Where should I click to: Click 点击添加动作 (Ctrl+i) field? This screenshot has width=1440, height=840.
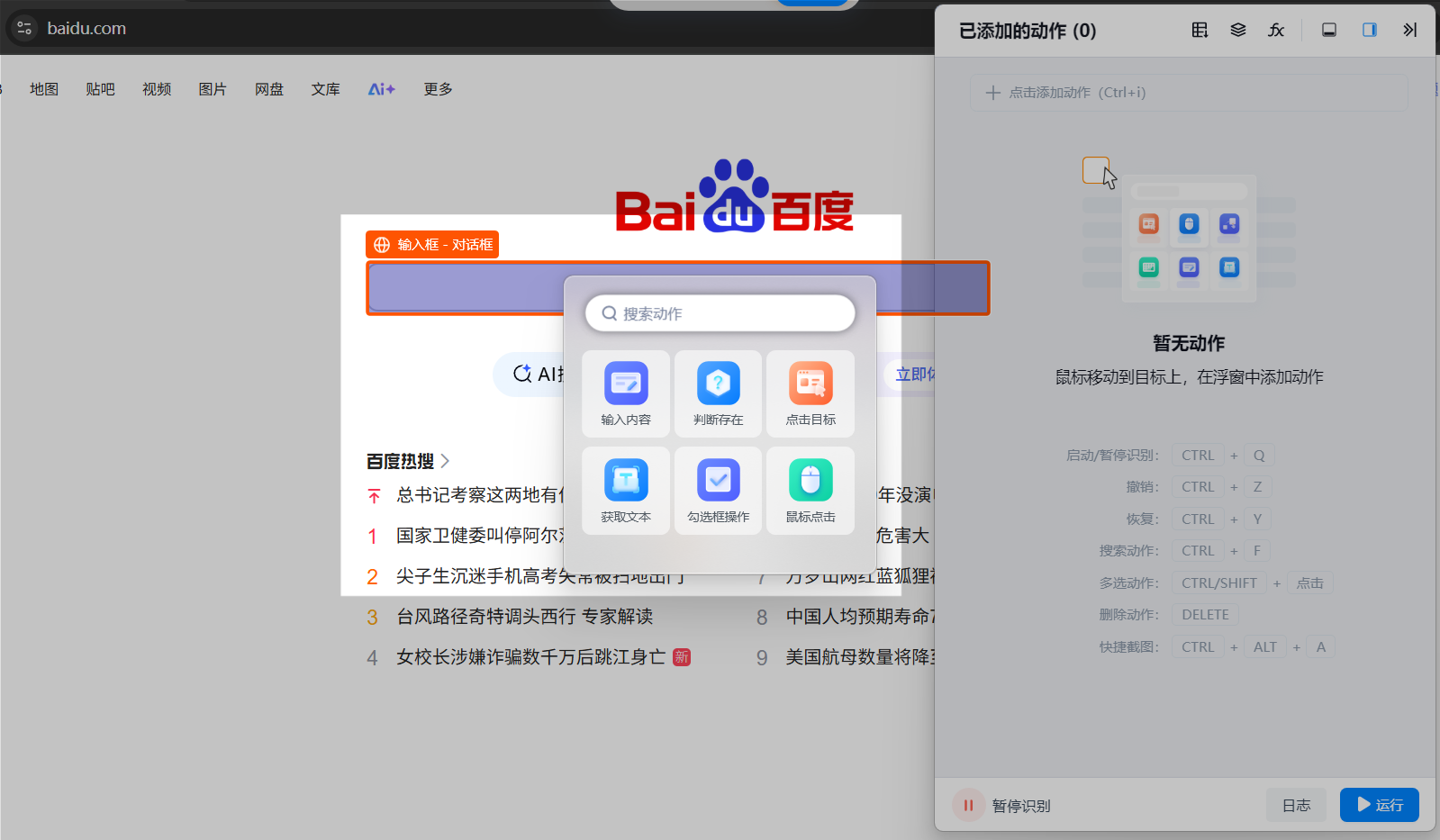click(1189, 93)
